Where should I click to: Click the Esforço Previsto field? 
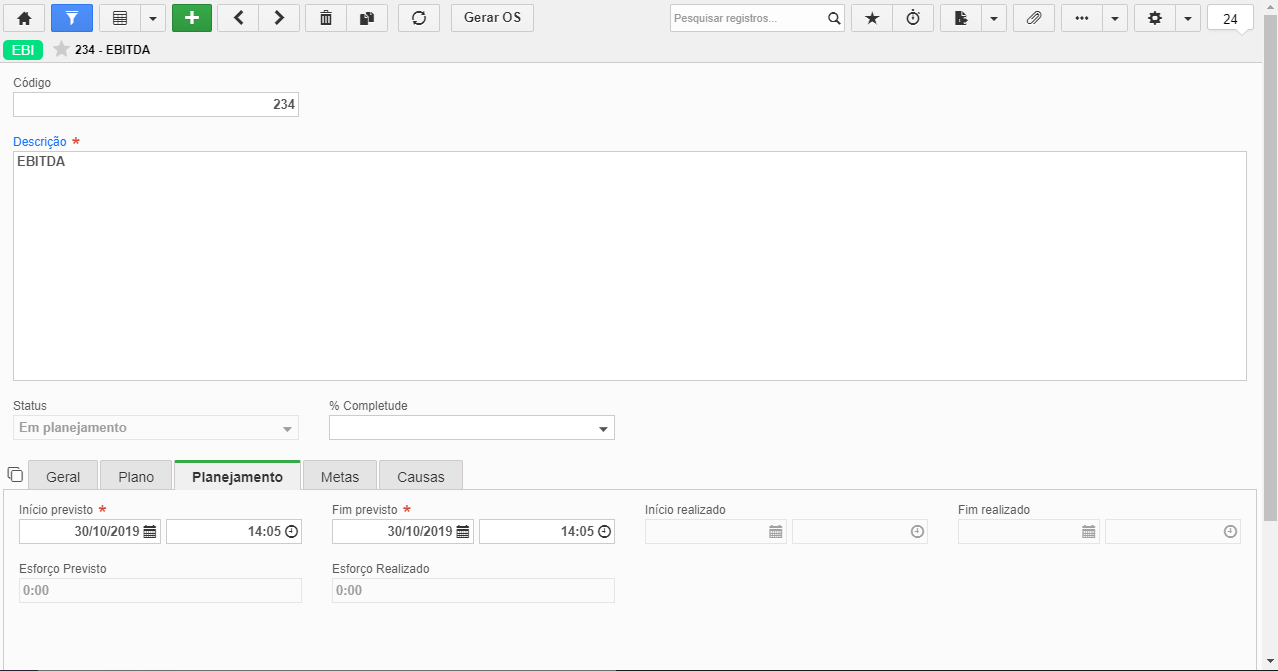[160, 590]
